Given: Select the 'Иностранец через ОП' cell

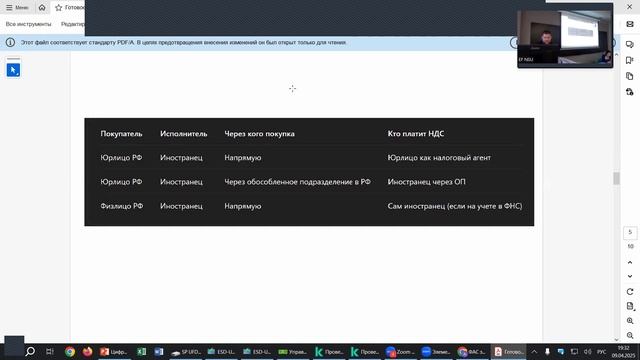Looking at the screenshot, I should click(426, 182).
